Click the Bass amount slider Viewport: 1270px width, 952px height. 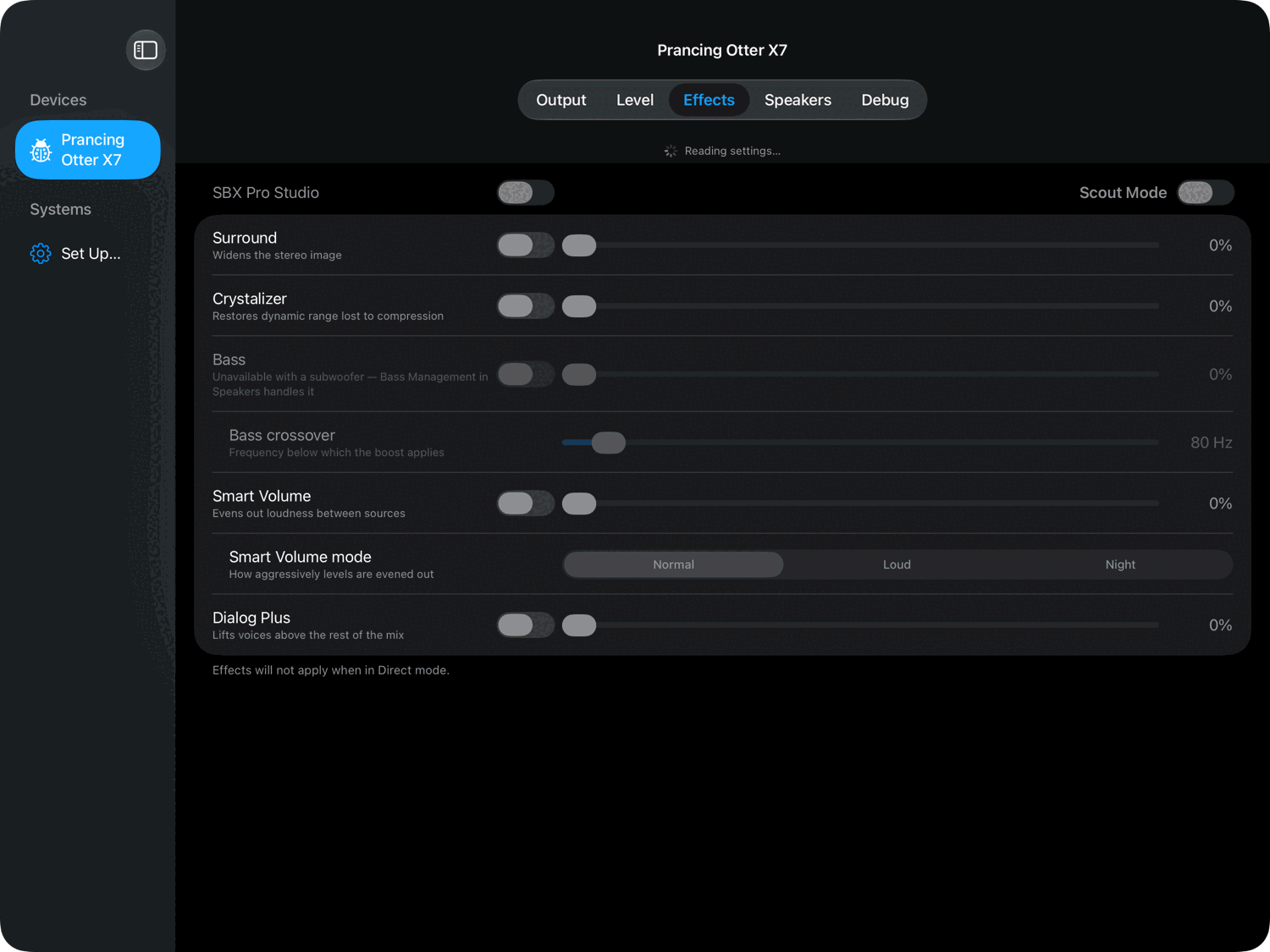(860, 374)
